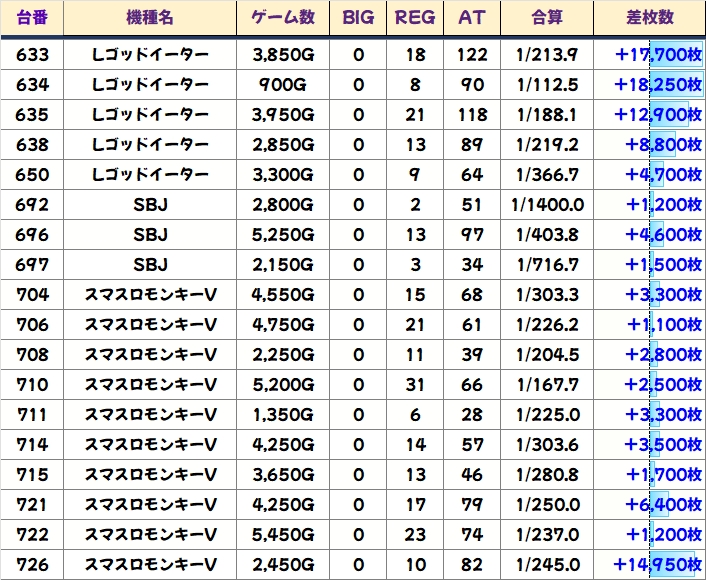The image size is (706, 580).
Task: Click the +14,950枚 difference value
Action: 658,565
